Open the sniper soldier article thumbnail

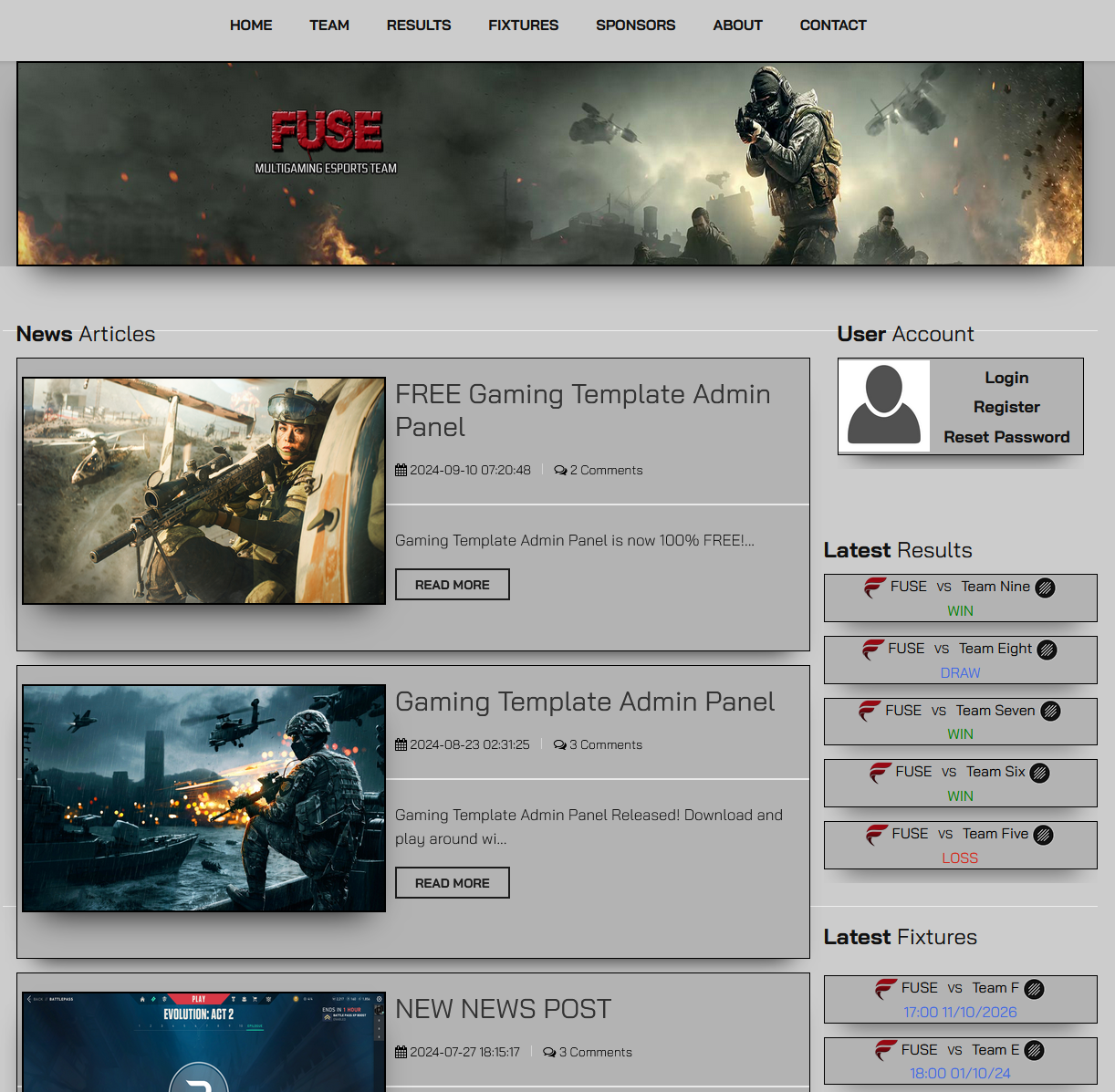(203, 491)
